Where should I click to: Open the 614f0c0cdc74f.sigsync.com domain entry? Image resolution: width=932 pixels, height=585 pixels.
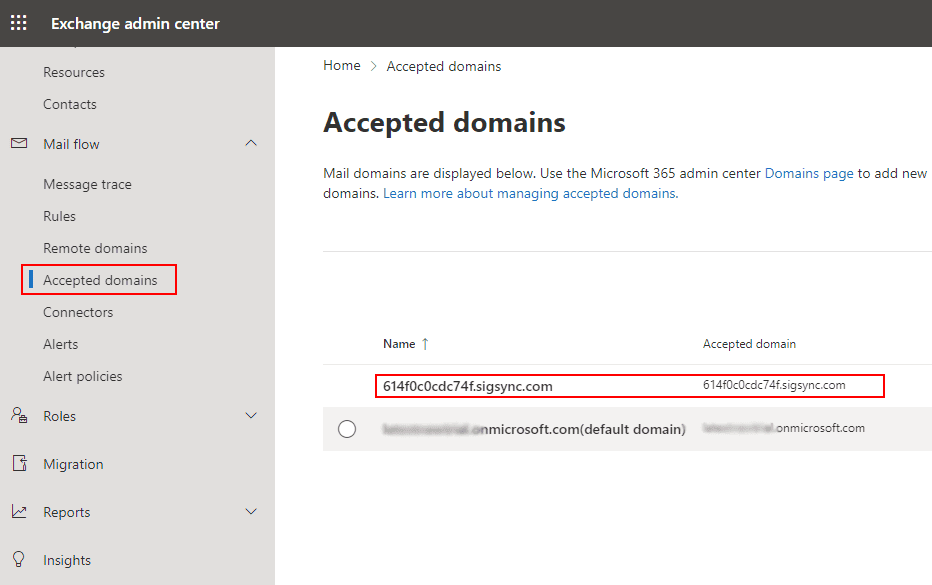tap(467, 386)
